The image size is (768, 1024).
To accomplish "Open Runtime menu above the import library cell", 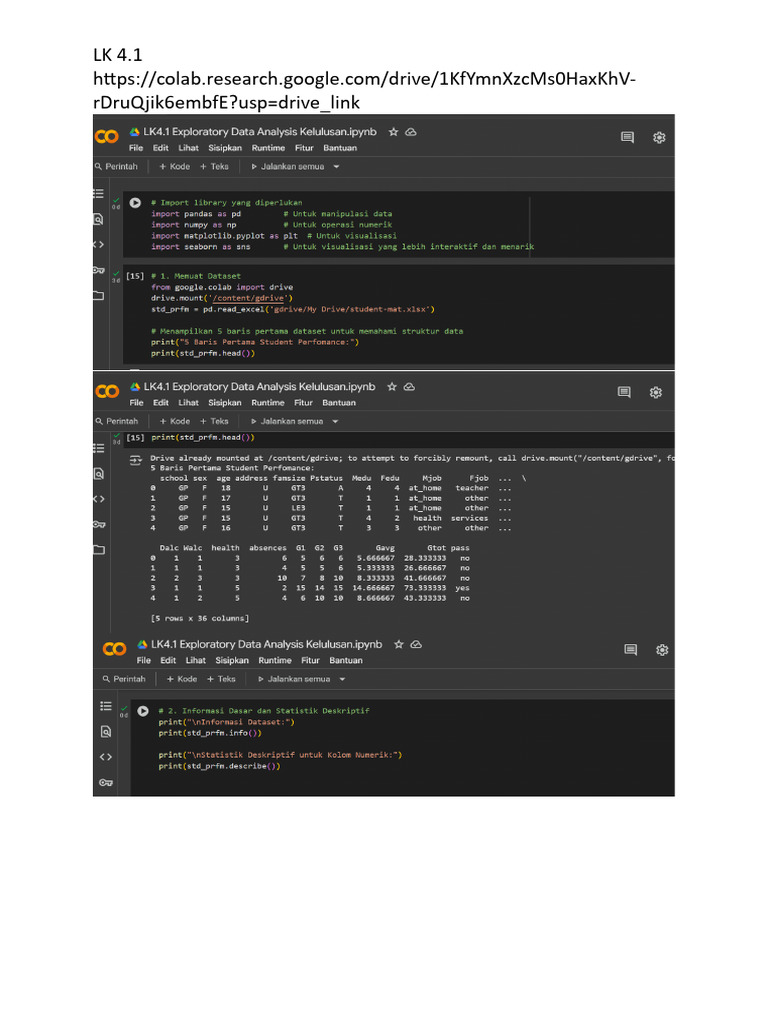I will coord(268,148).
